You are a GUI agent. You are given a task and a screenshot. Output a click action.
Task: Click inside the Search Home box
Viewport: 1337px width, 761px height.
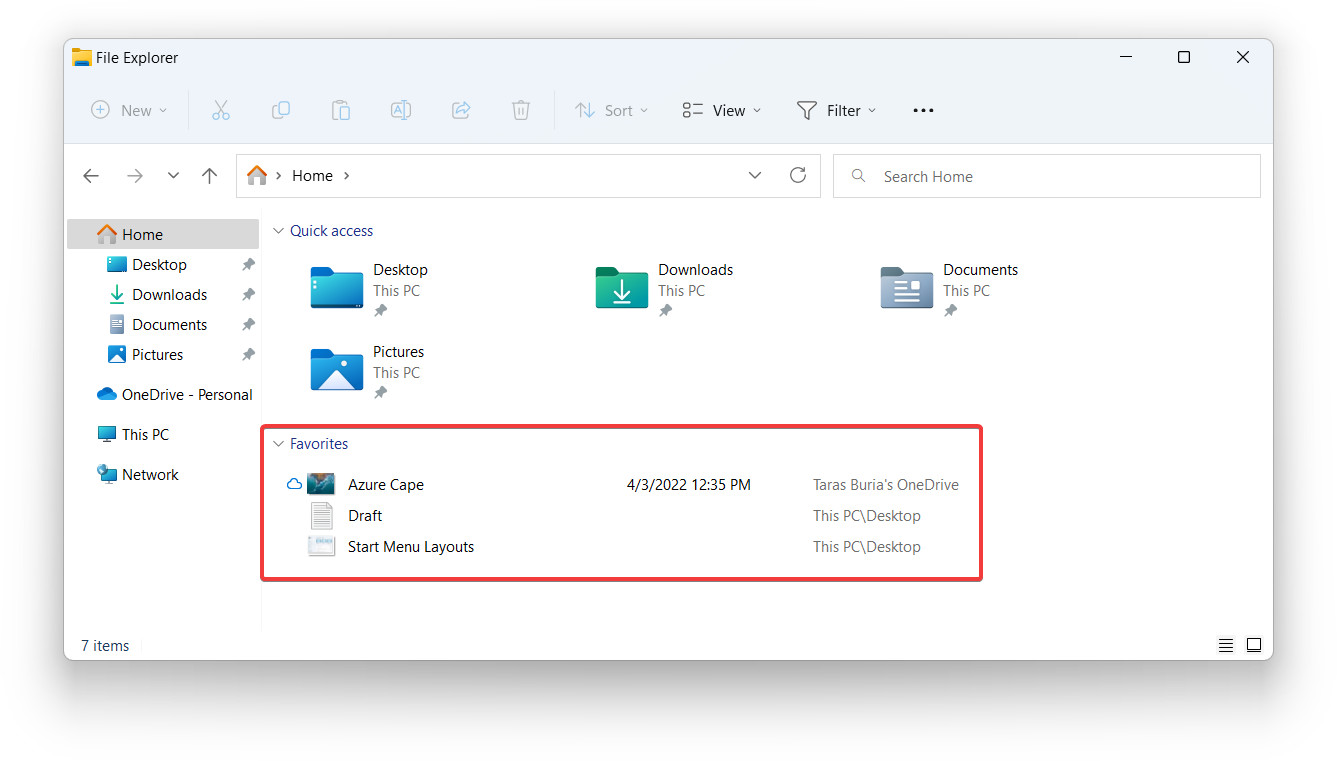1046,175
